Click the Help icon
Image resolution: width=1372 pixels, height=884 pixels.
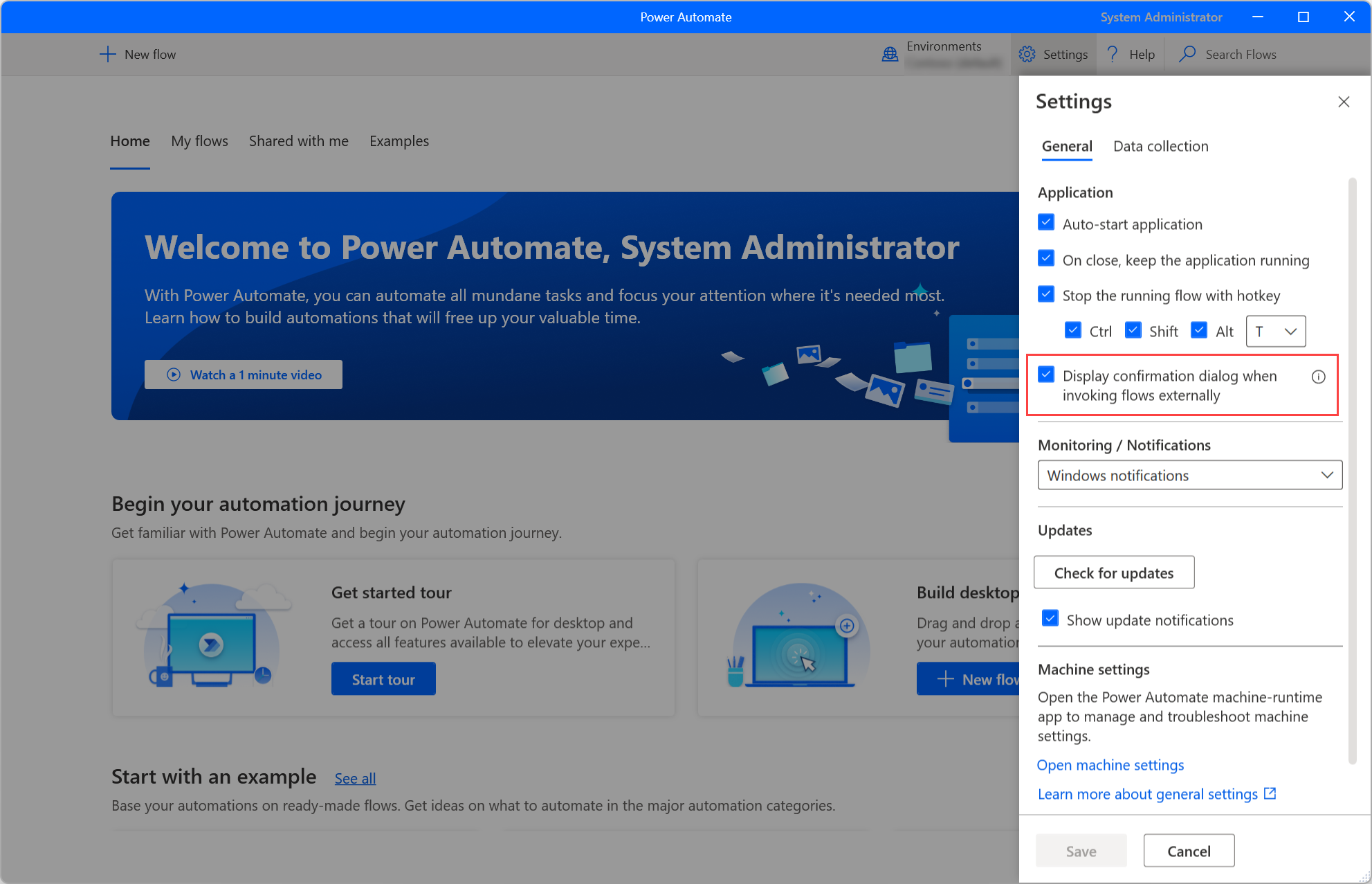coord(1112,54)
